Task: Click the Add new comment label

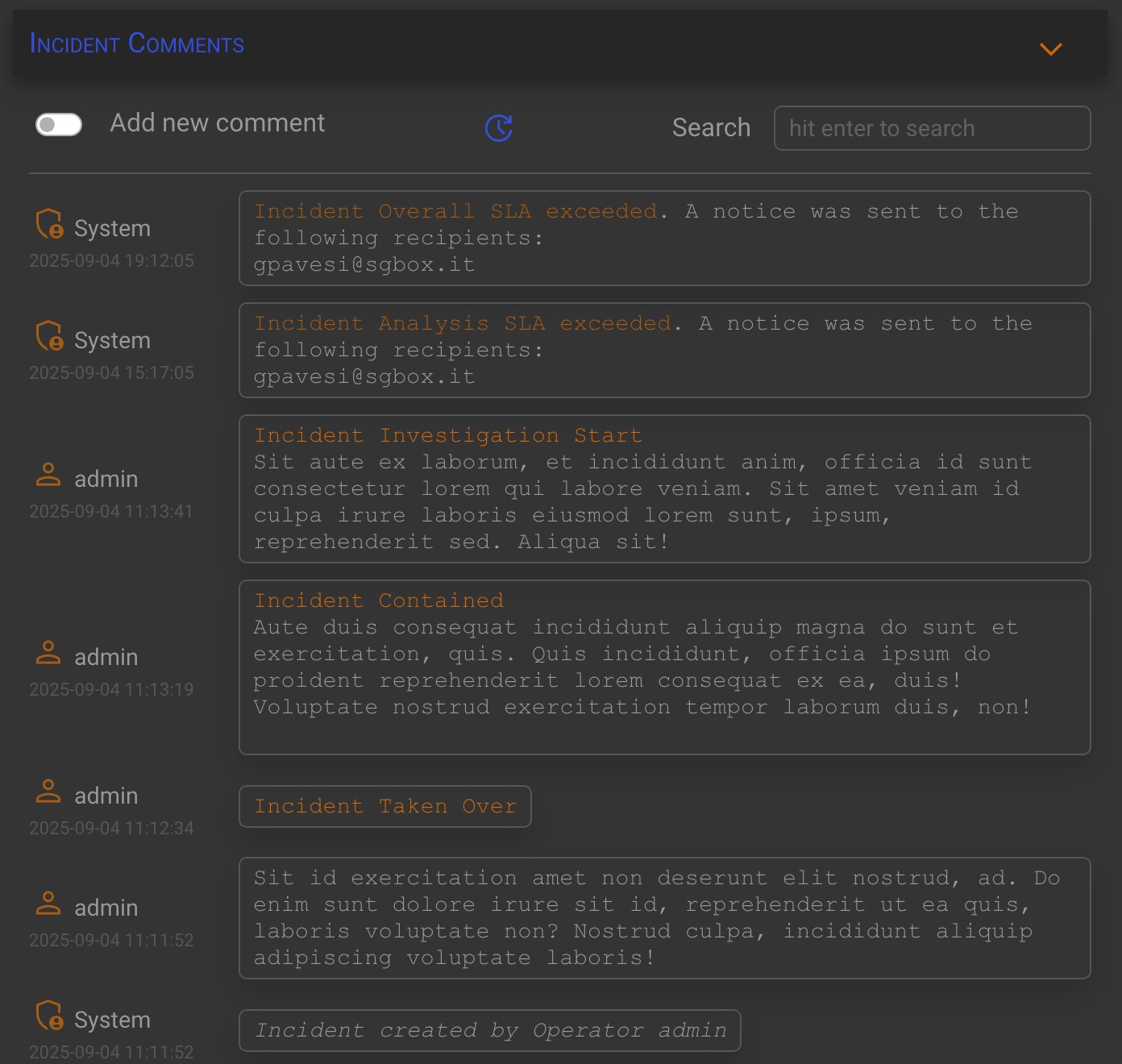Action: (218, 123)
